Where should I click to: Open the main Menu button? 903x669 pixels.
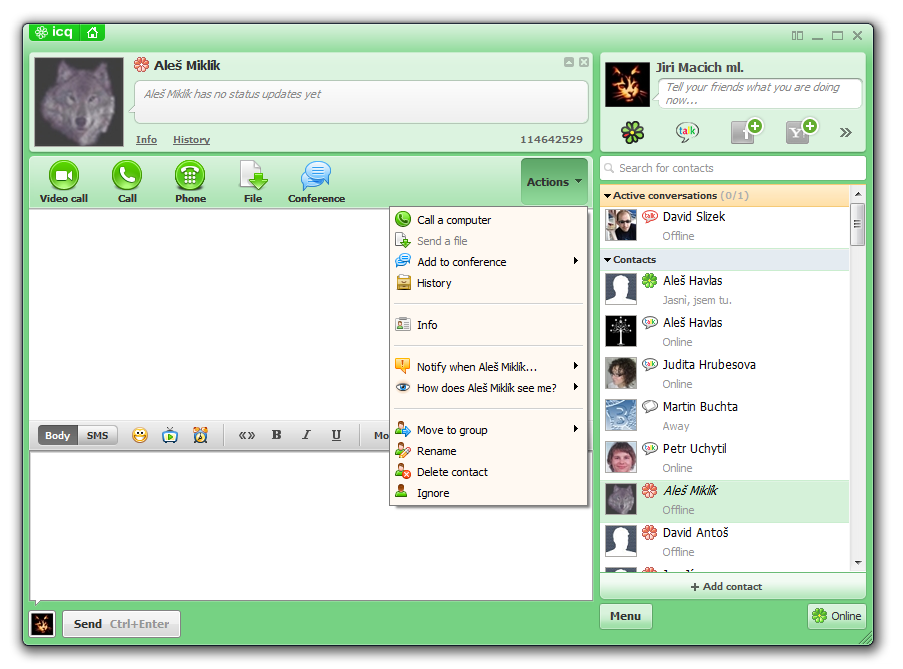(625, 616)
